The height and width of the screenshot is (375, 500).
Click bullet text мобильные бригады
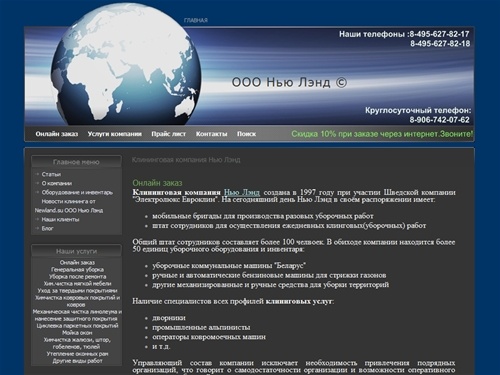[x=263, y=216]
